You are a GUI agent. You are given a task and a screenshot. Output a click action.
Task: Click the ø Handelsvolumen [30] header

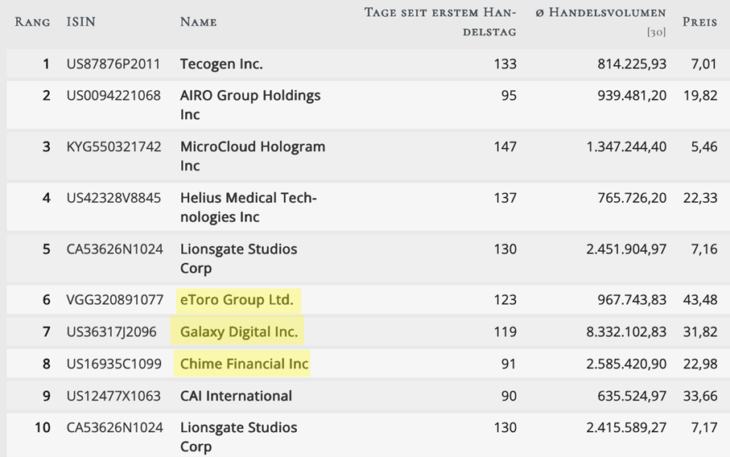(601, 22)
